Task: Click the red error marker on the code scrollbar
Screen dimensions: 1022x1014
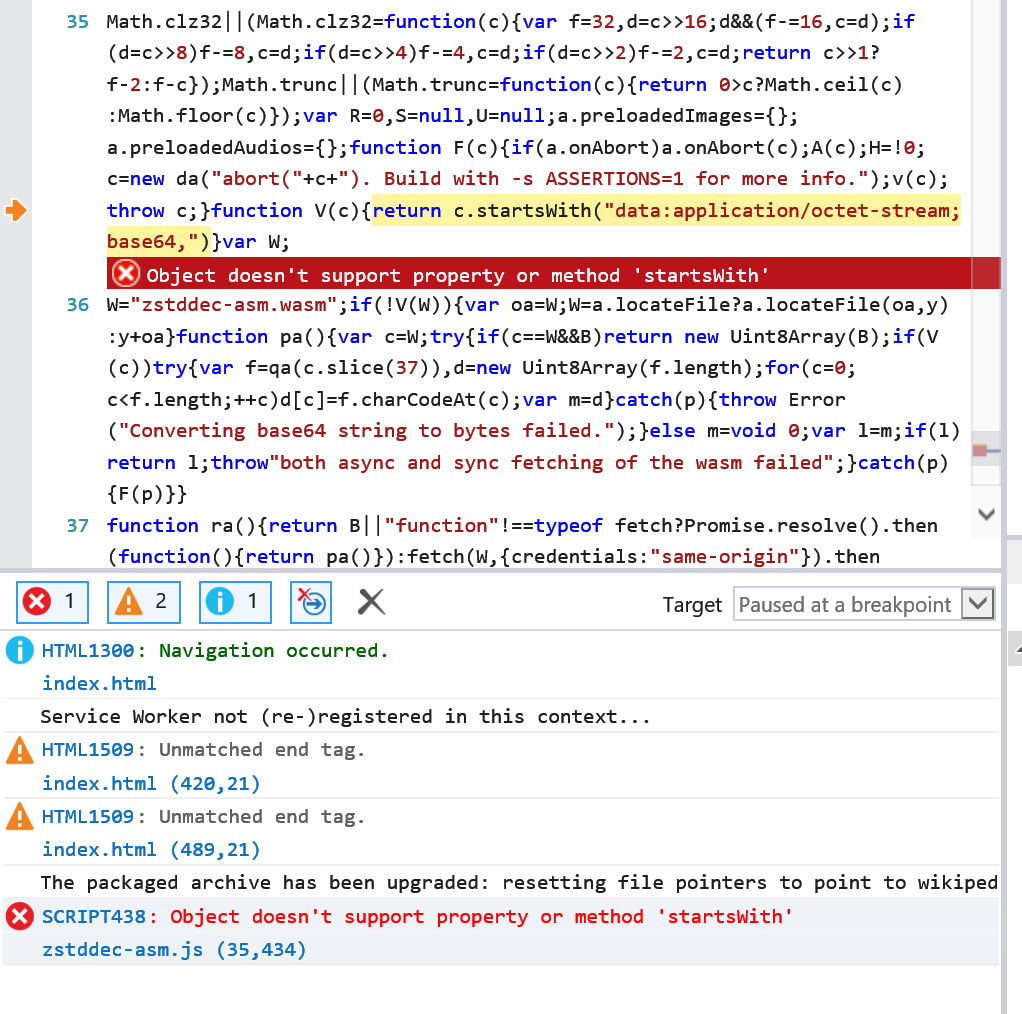Action: (x=980, y=450)
